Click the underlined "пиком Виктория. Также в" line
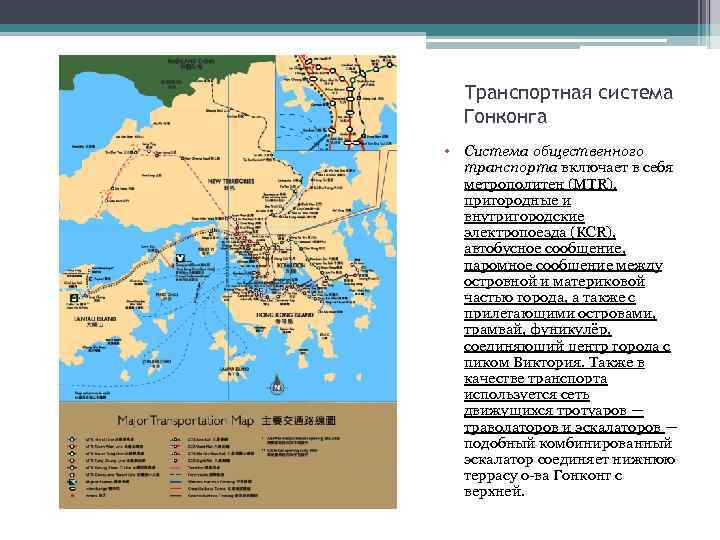The height and width of the screenshot is (540, 720). click(x=554, y=362)
